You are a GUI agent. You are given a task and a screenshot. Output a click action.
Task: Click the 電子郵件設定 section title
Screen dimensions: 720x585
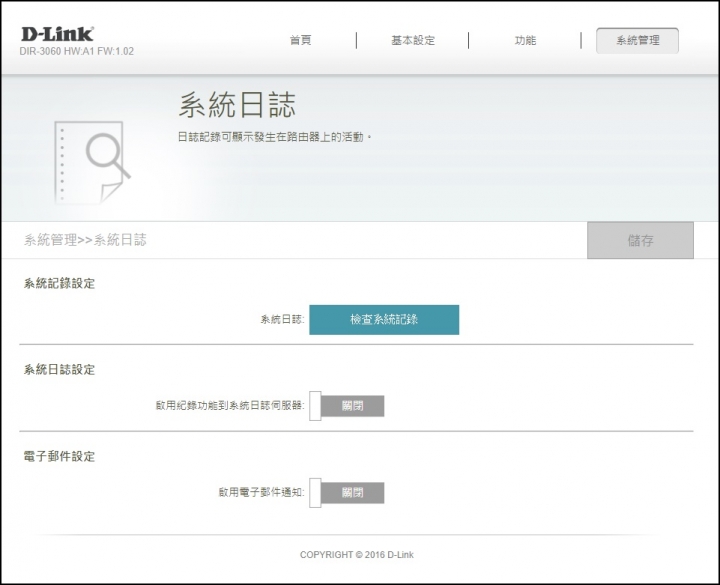click(x=59, y=456)
